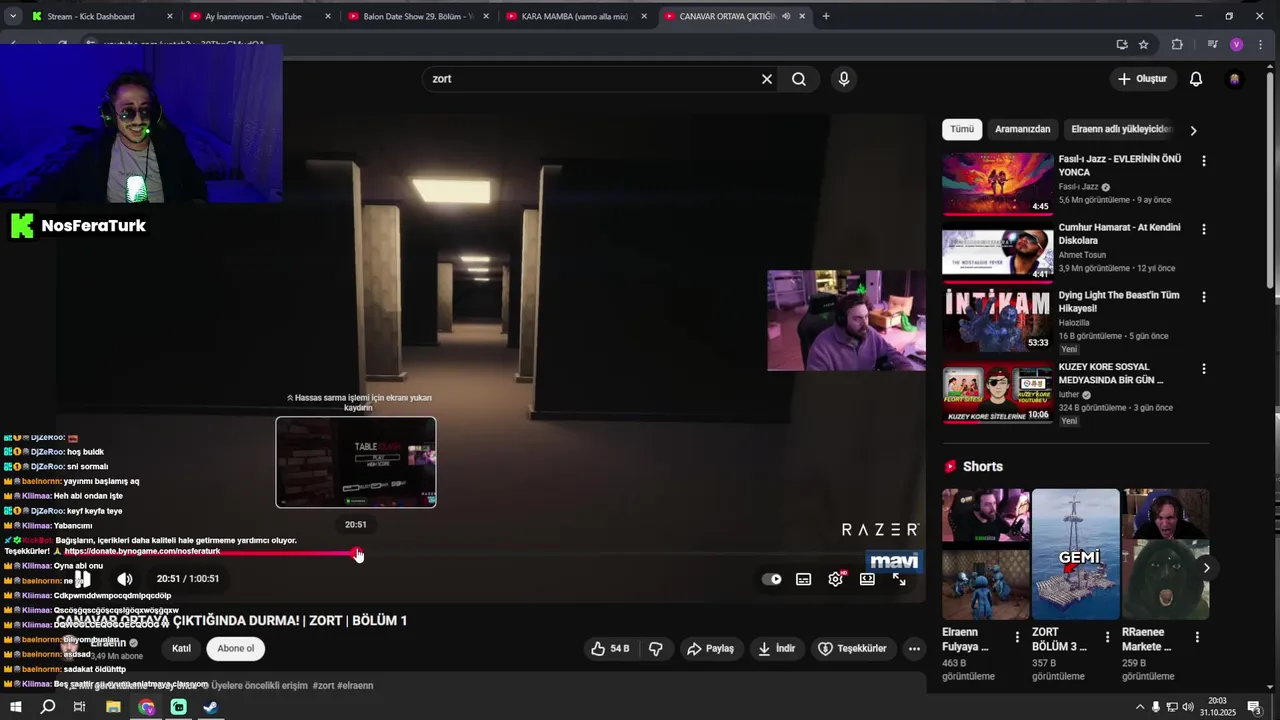The image size is (1280, 720).
Task: Toggle fullscreen in the player
Action: 899,579
